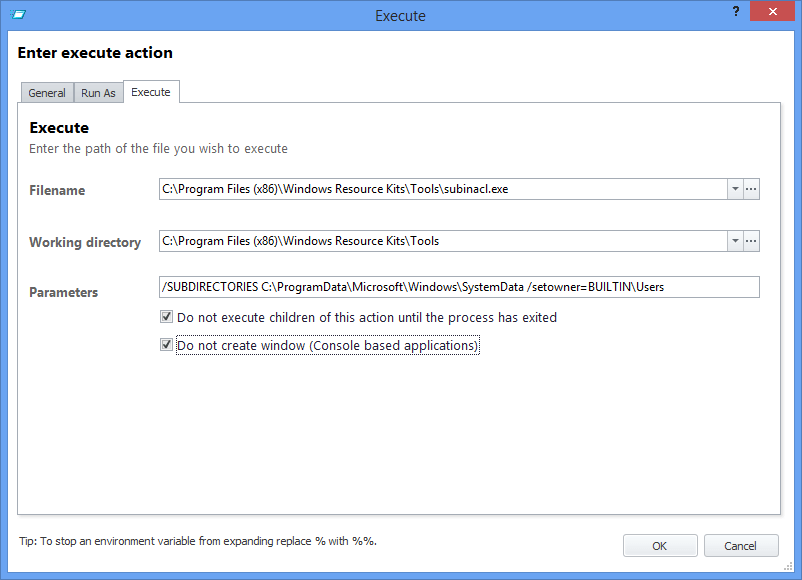Expand the Filename dropdown arrow
The image size is (802, 580).
tap(735, 189)
